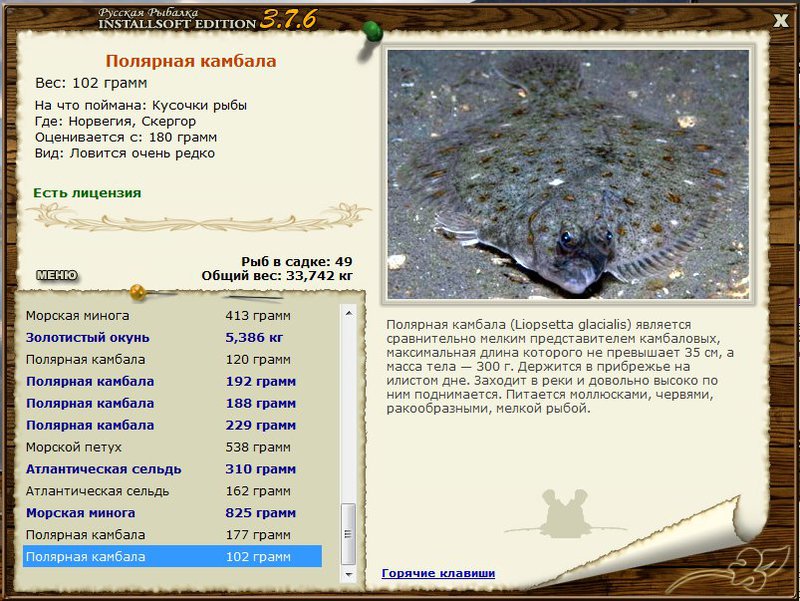Select Морской петух 538 грамм row
This screenshot has height=601, width=800.
(172, 447)
